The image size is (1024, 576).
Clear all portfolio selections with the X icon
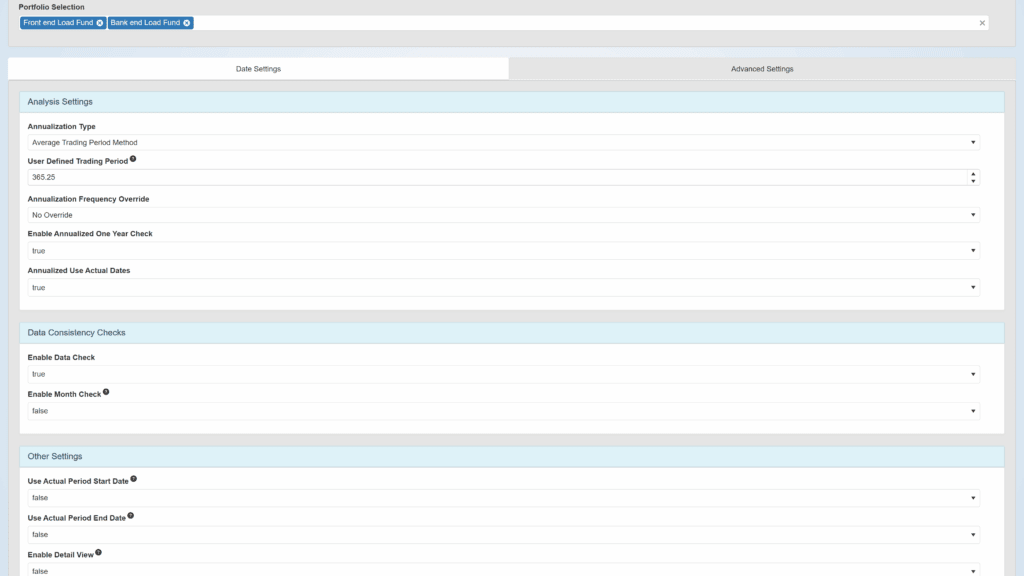[981, 23]
